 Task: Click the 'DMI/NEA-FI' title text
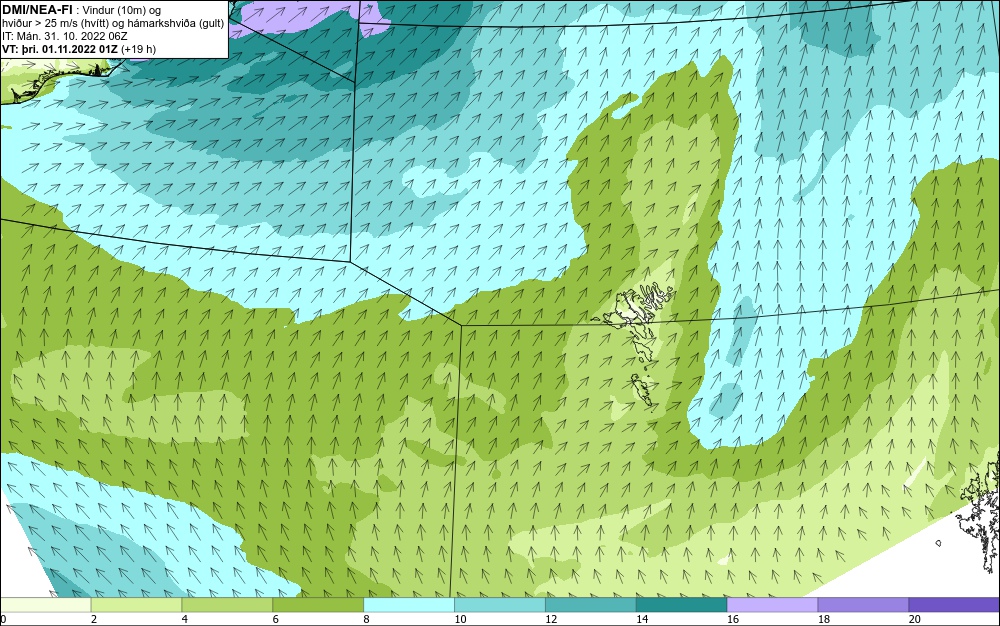click(37, 9)
